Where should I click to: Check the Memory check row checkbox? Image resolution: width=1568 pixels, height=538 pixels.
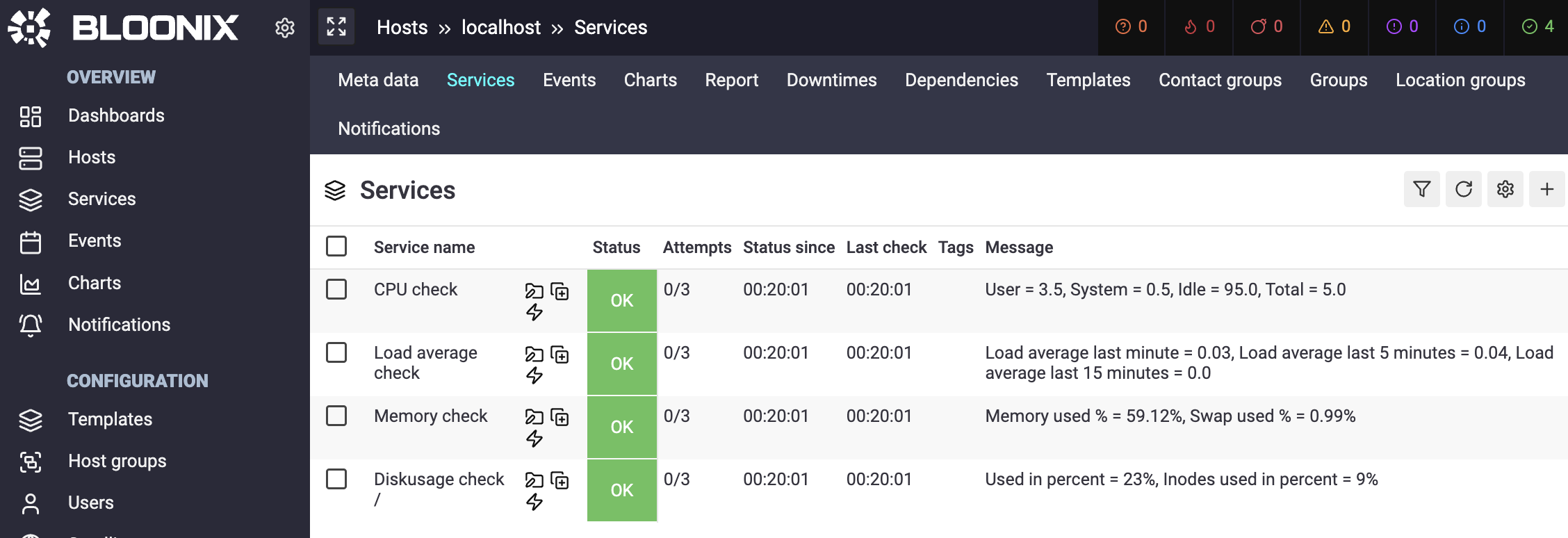pyautogui.click(x=336, y=416)
